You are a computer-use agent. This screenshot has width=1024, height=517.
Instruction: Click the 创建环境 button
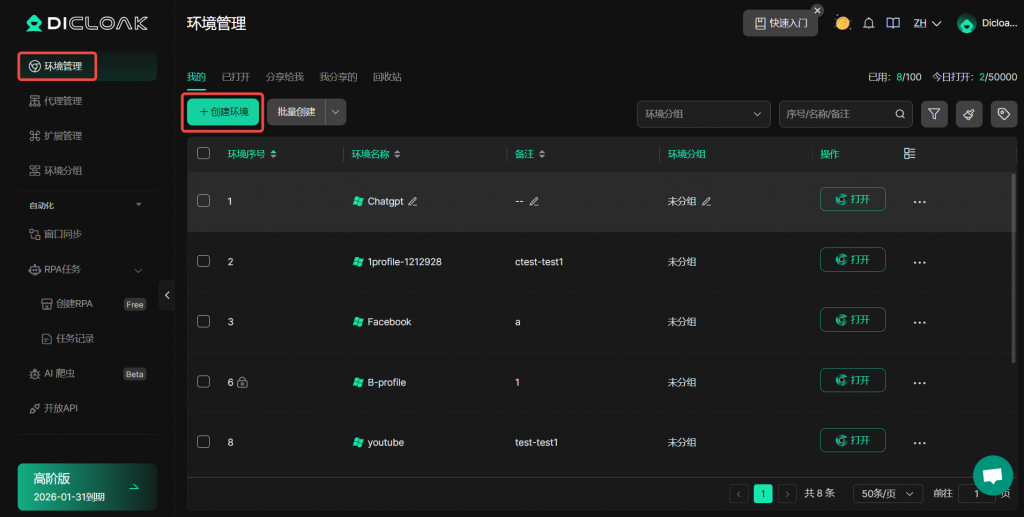tap(223, 112)
